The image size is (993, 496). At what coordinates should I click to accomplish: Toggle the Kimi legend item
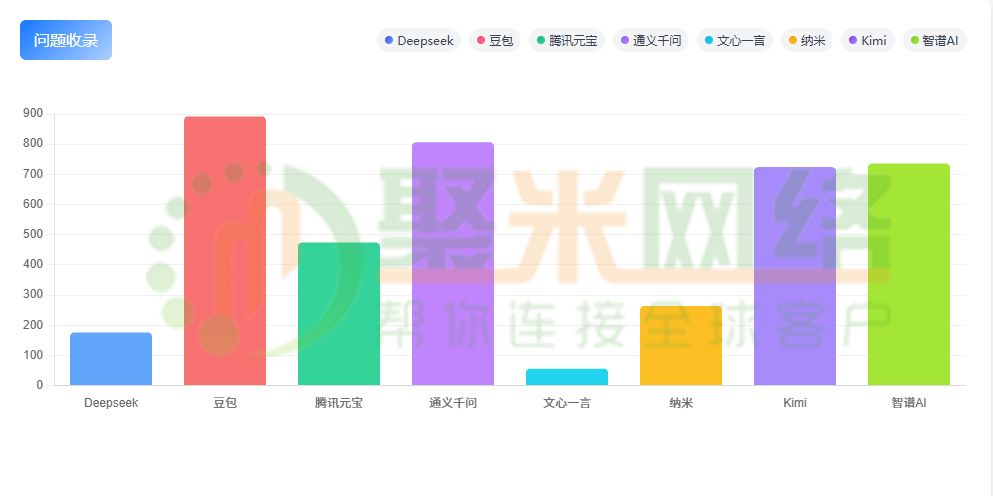tap(868, 41)
